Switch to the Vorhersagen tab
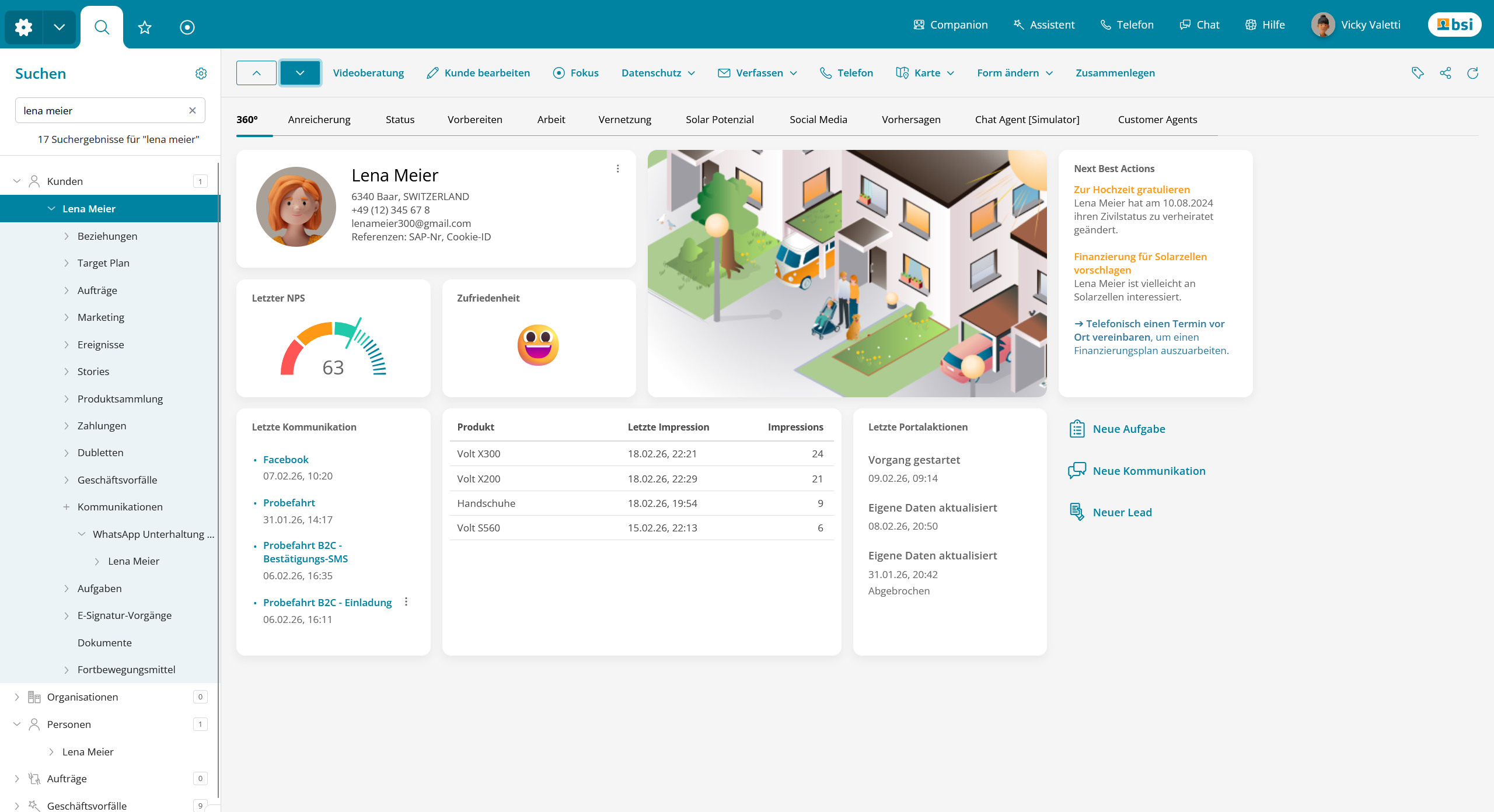 (x=911, y=120)
